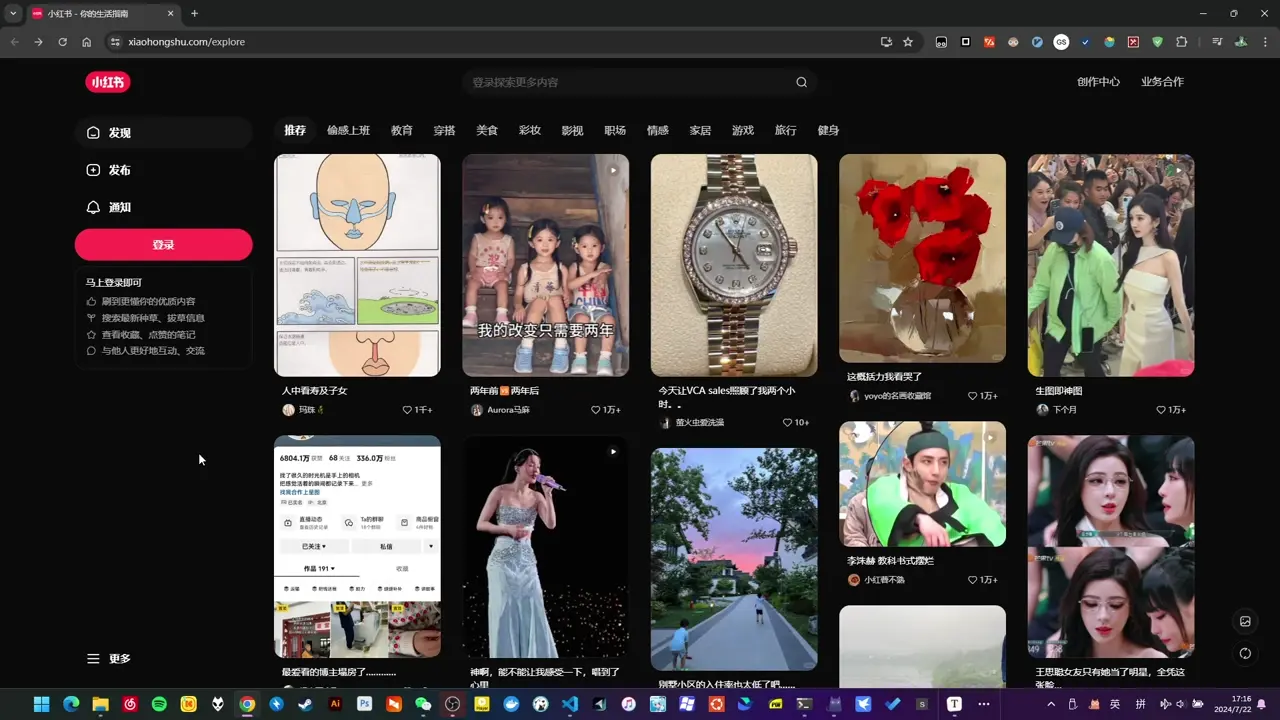Switch to the 美食 category tab
1280x720 pixels.
pos(487,130)
